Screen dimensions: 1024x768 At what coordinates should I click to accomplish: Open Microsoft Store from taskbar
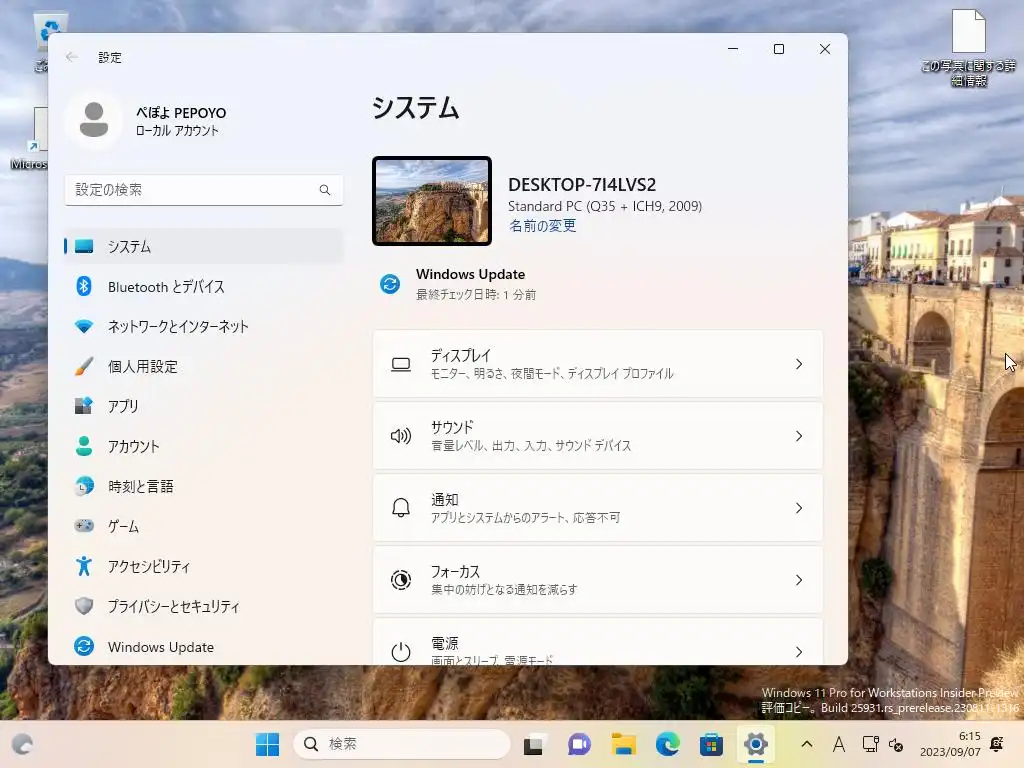click(x=711, y=744)
